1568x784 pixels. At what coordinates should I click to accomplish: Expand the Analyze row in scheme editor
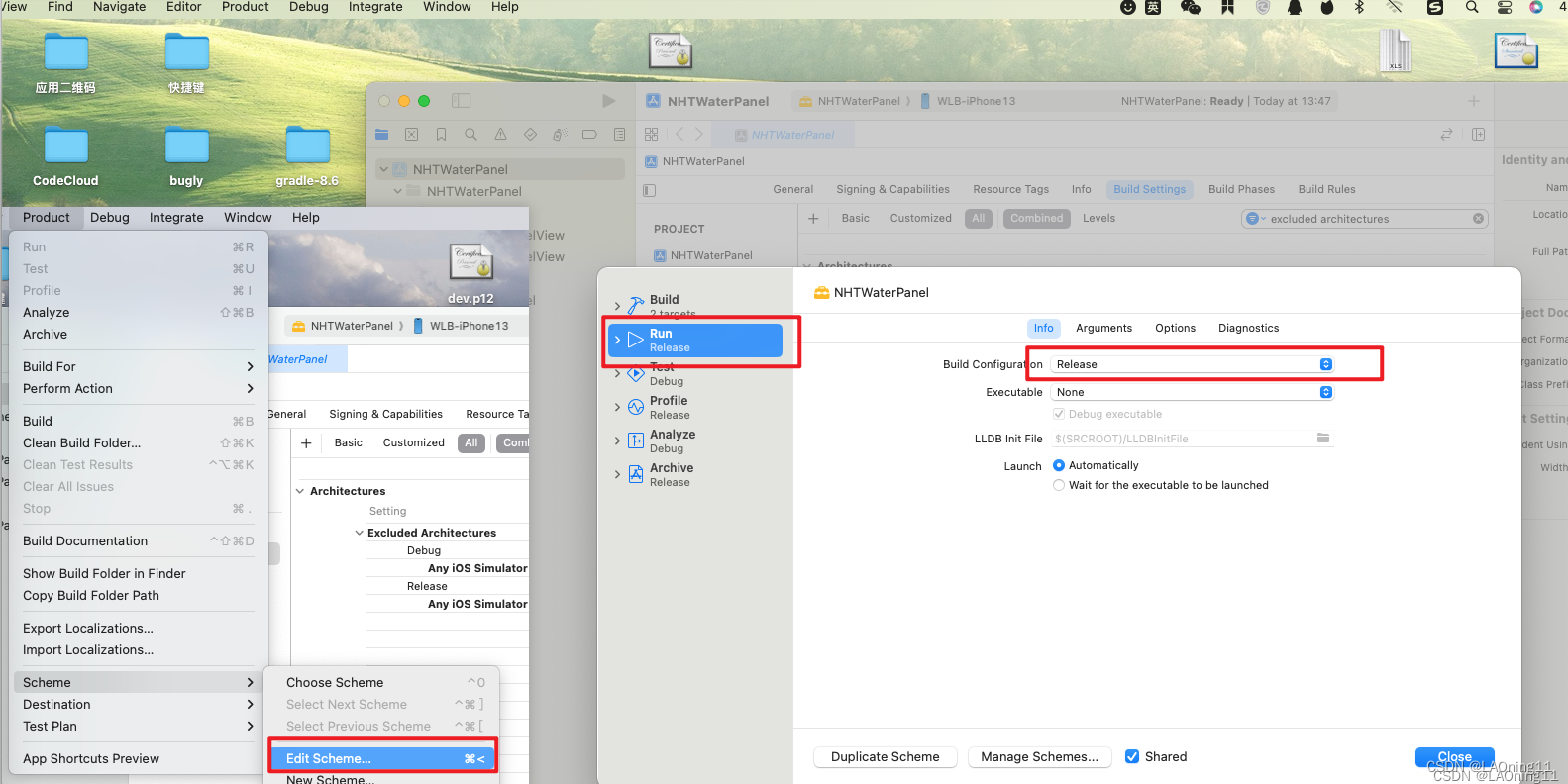tap(618, 441)
